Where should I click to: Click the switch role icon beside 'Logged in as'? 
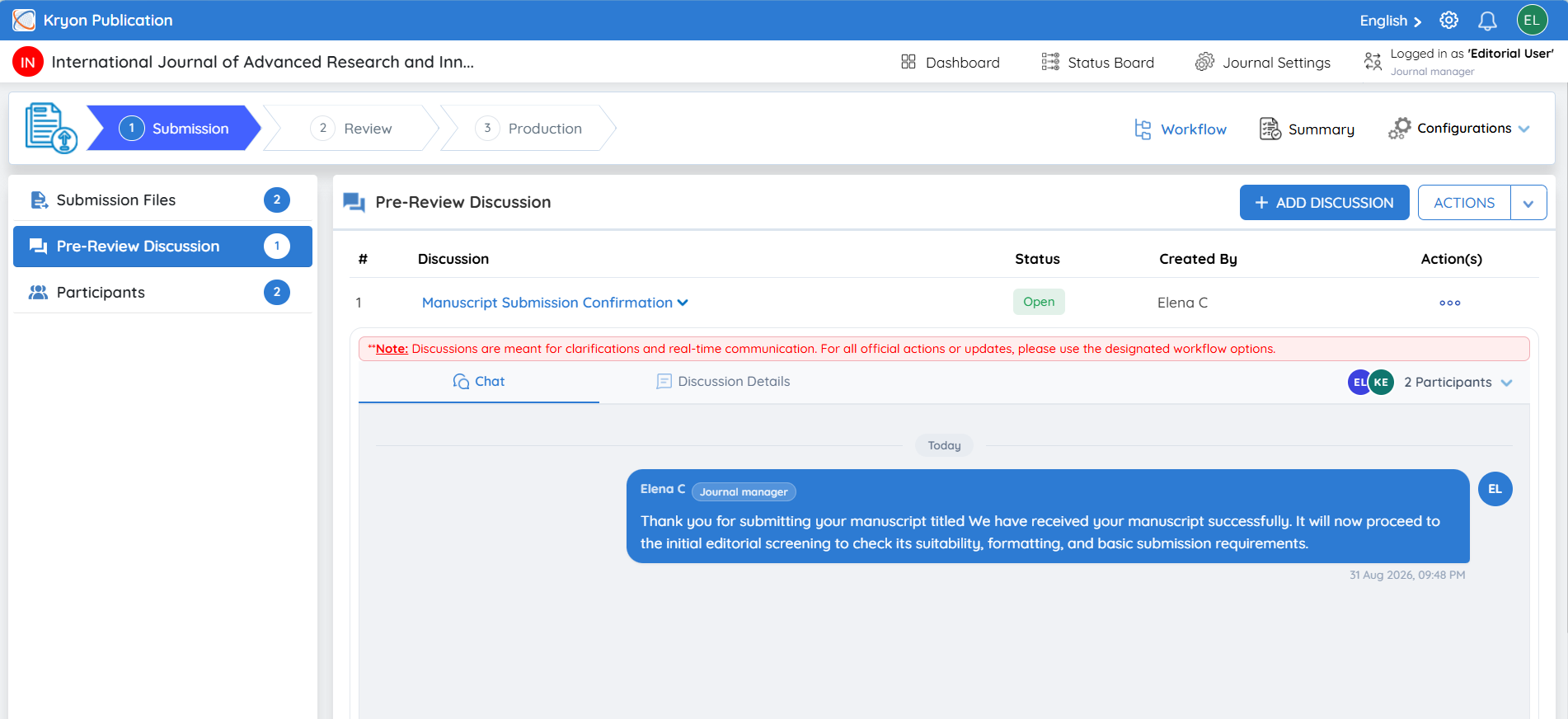(x=1373, y=62)
